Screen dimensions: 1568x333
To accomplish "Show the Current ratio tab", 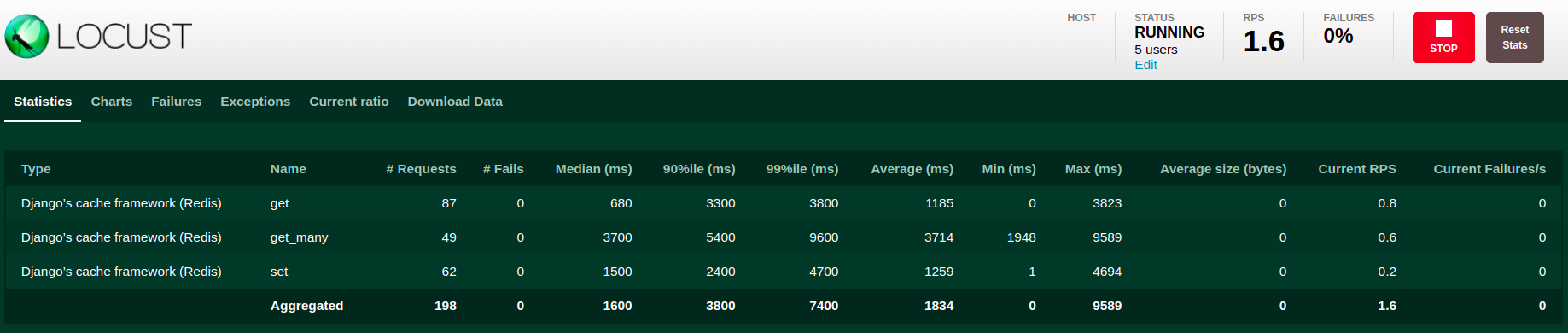I will [349, 102].
